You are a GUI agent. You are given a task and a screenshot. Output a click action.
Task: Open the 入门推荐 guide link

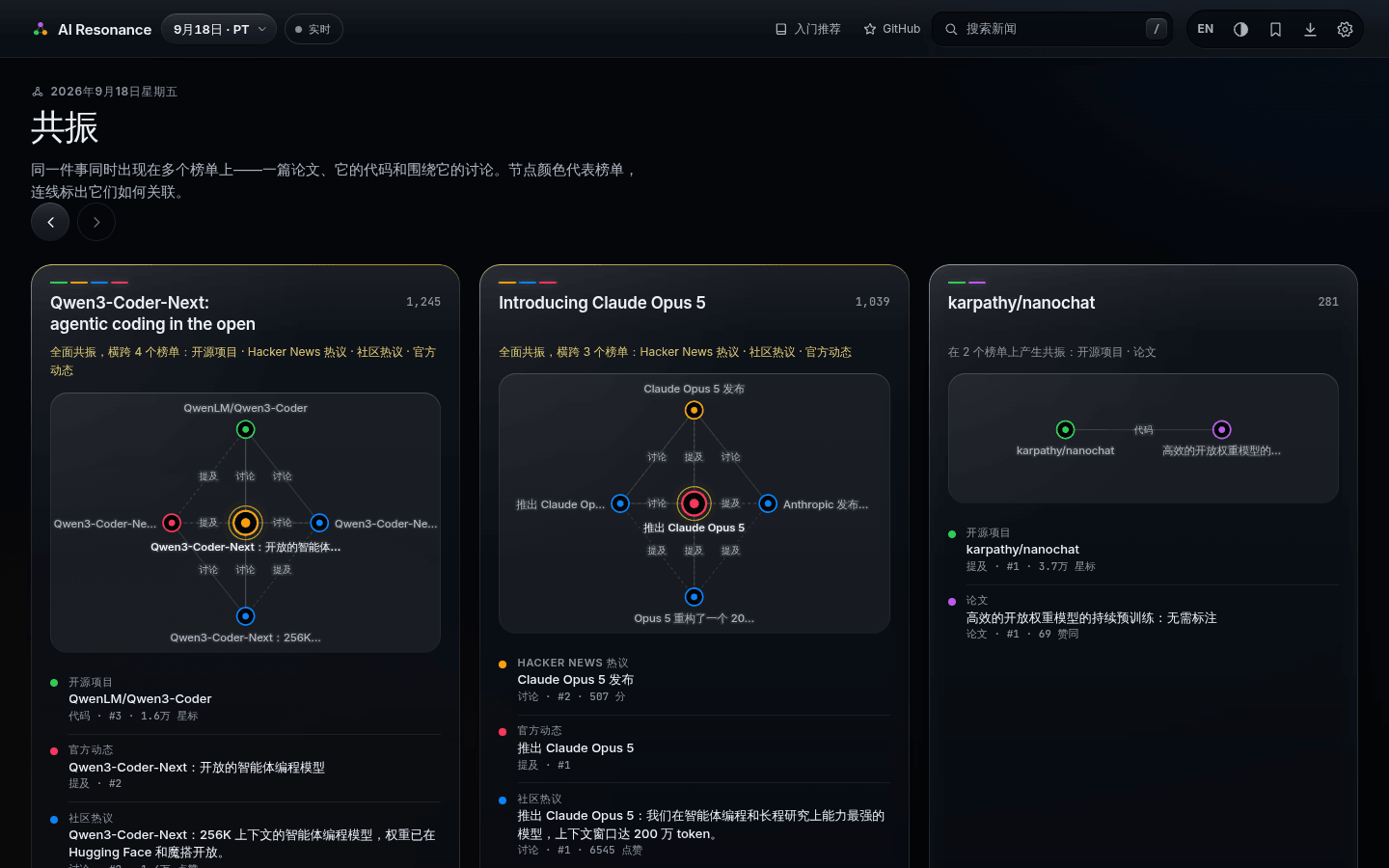click(x=807, y=29)
